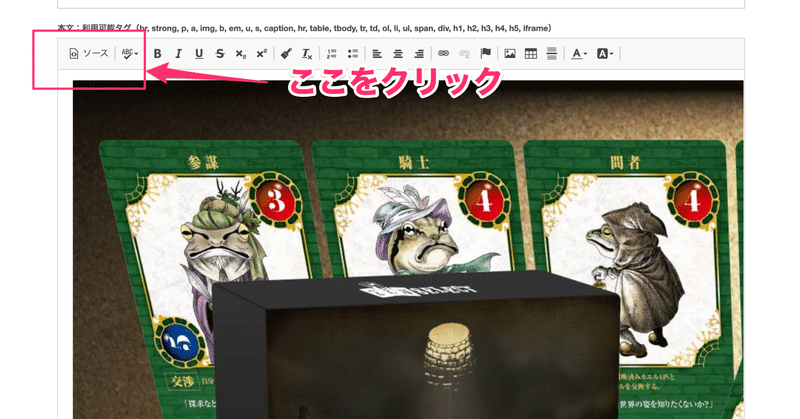This screenshot has height=419, width=800.
Task: Toggle underline formatting
Action: tap(199, 54)
